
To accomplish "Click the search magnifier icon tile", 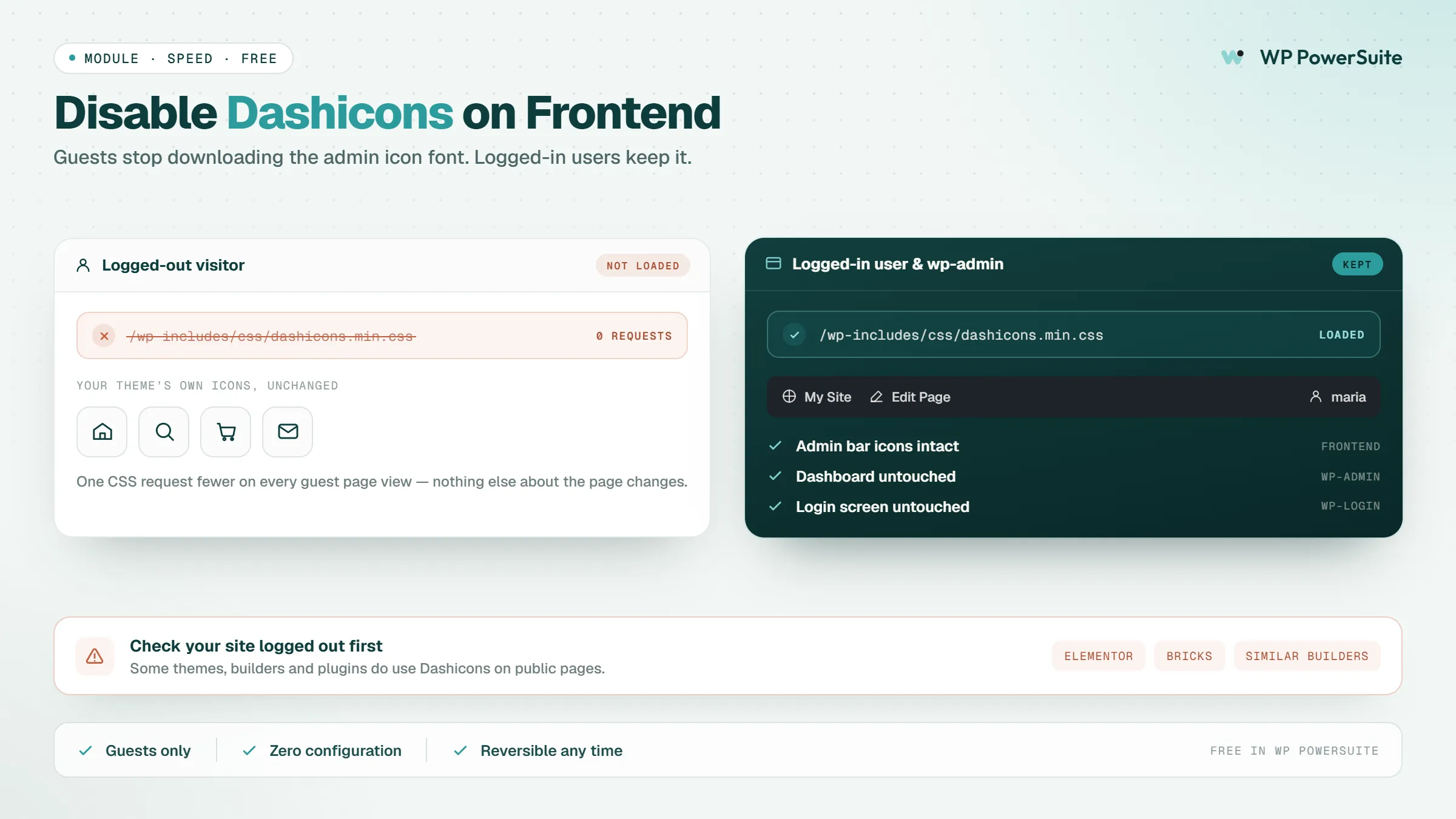I will [164, 432].
